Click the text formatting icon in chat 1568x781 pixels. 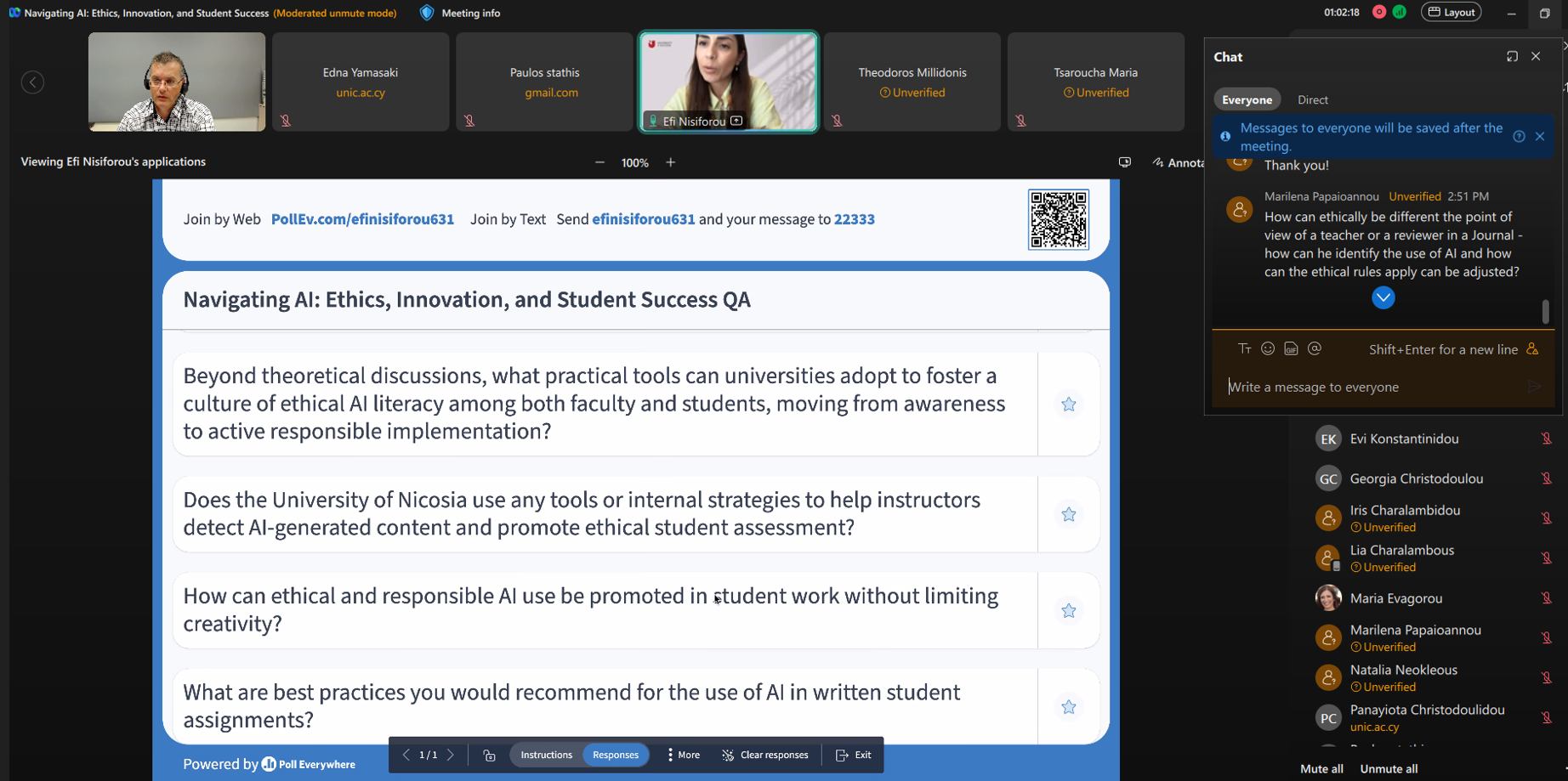coord(1244,348)
